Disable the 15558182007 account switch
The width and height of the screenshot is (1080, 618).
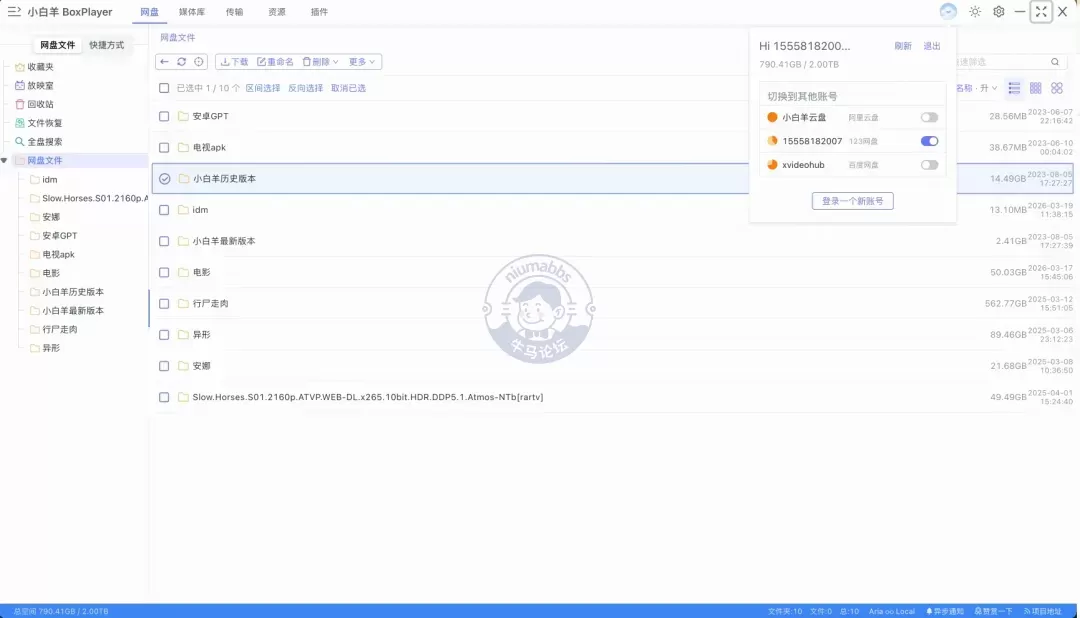pyautogui.click(x=929, y=141)
